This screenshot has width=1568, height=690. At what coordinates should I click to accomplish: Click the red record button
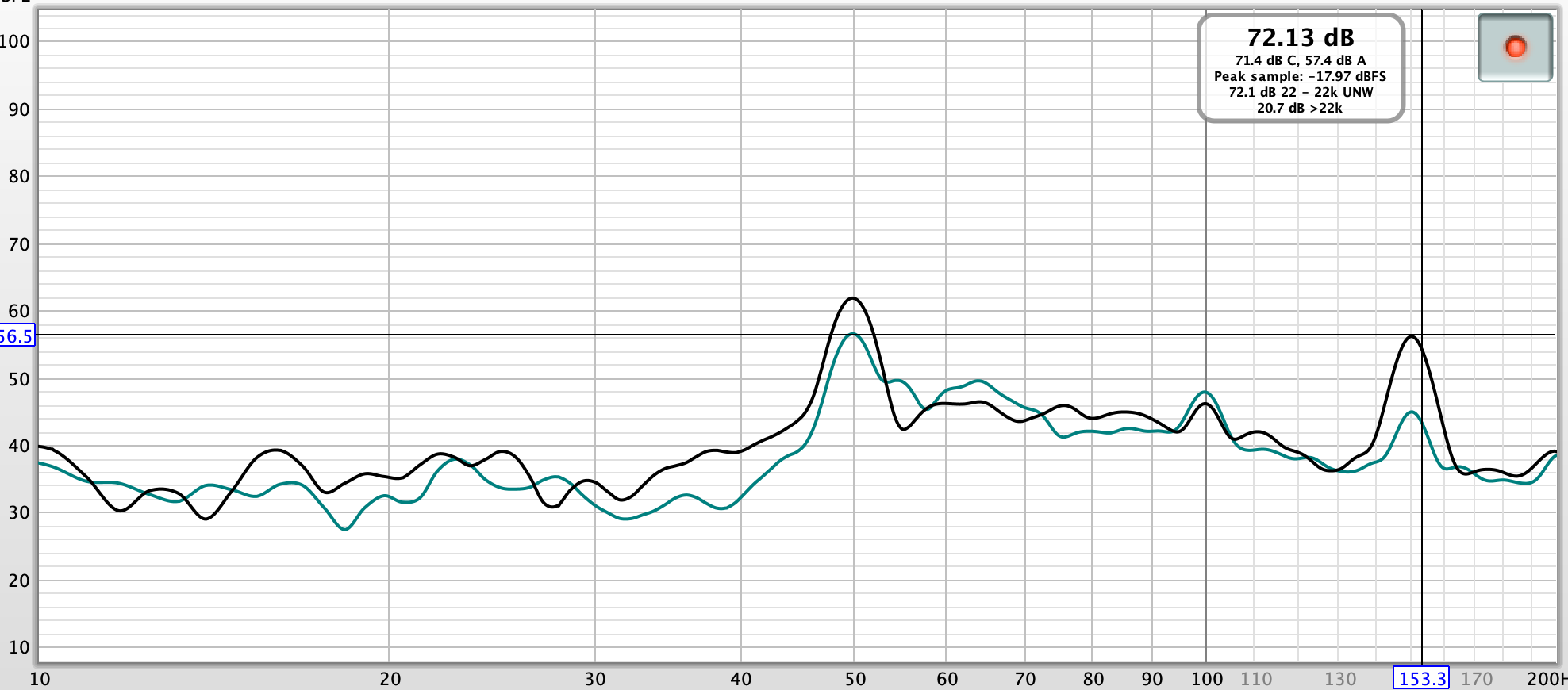coord(1515,48)
